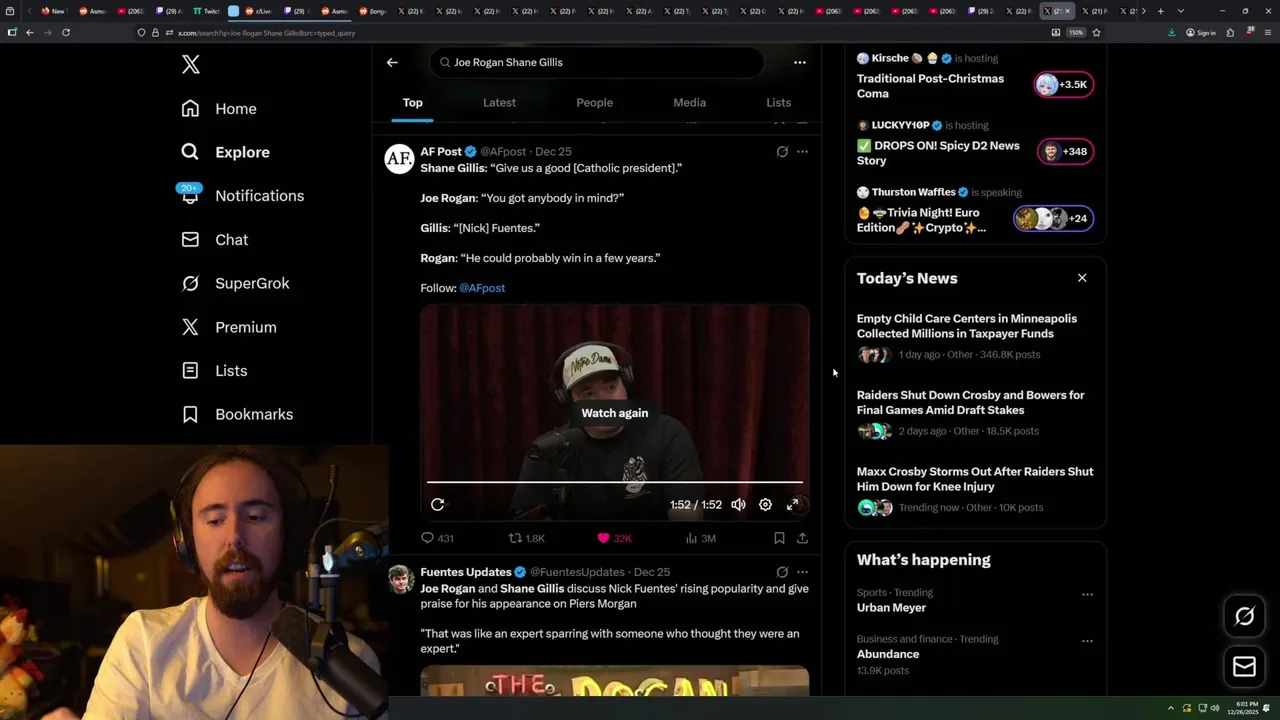Click the X logo in the sidebar

[x=191, y=65]
